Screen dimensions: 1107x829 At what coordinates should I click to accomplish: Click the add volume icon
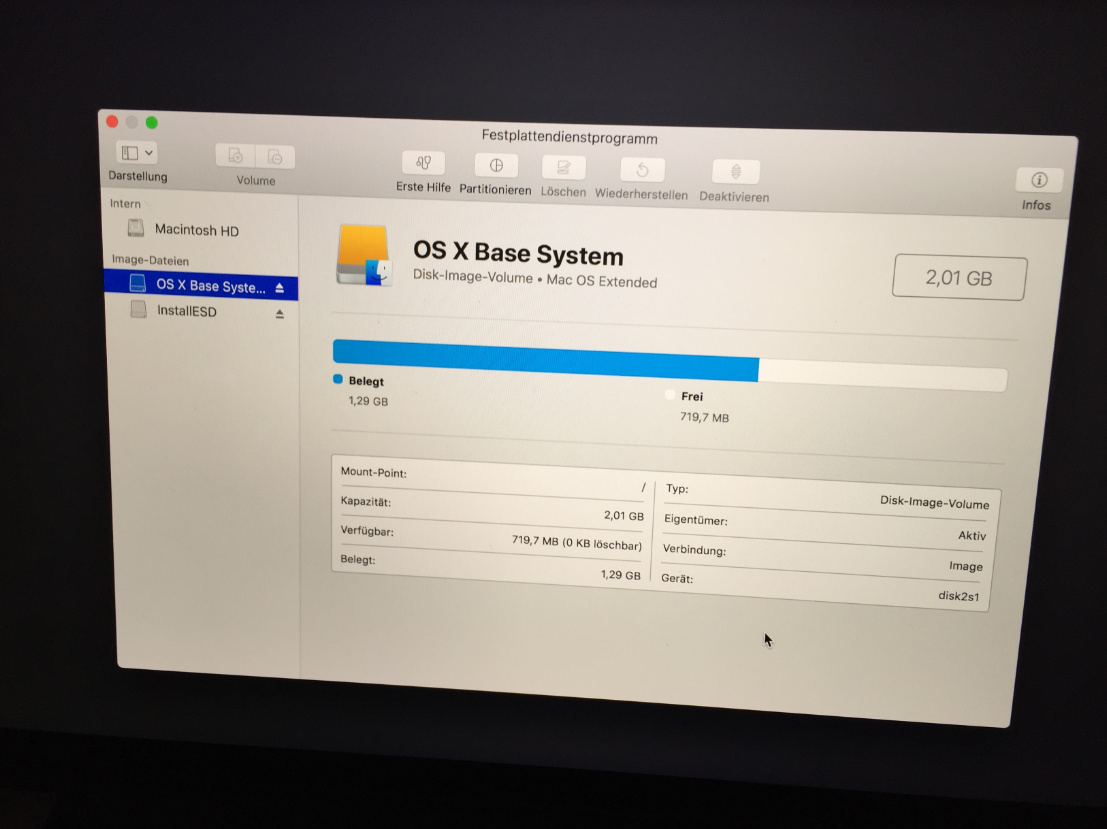click(236, 156)
